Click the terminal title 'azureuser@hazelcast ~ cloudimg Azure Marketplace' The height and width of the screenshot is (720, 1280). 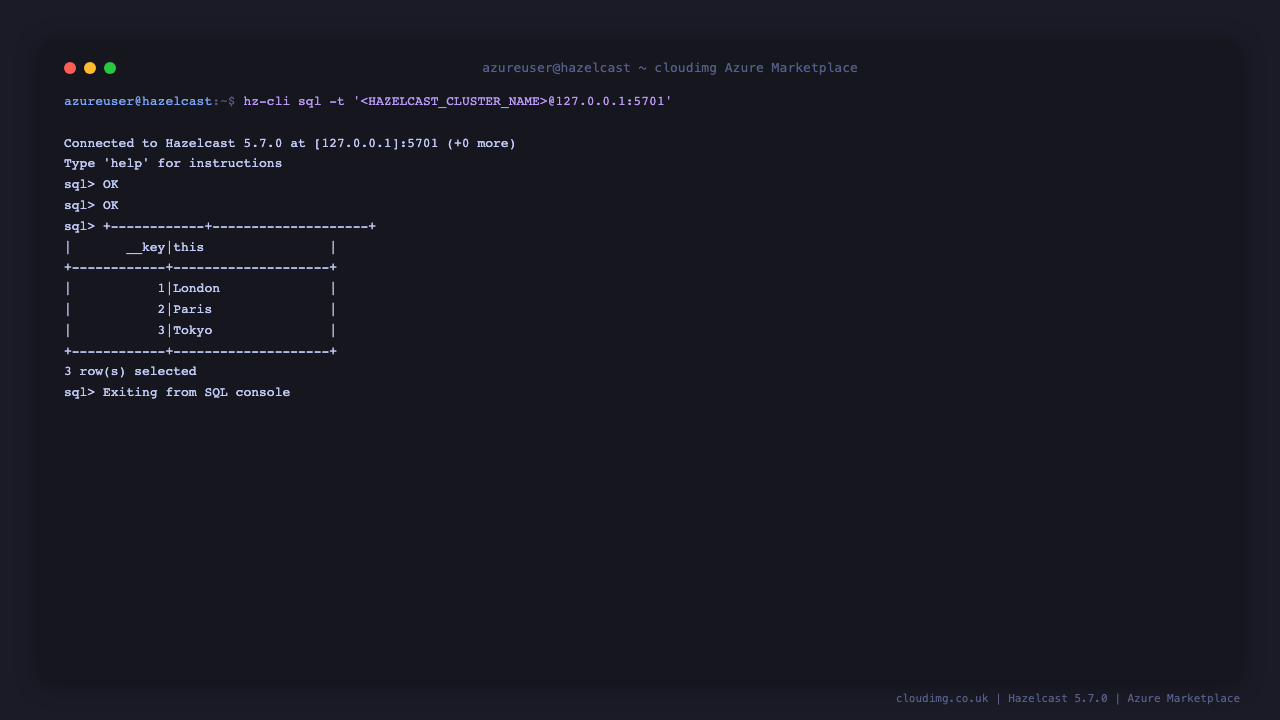tap(670, 68)
